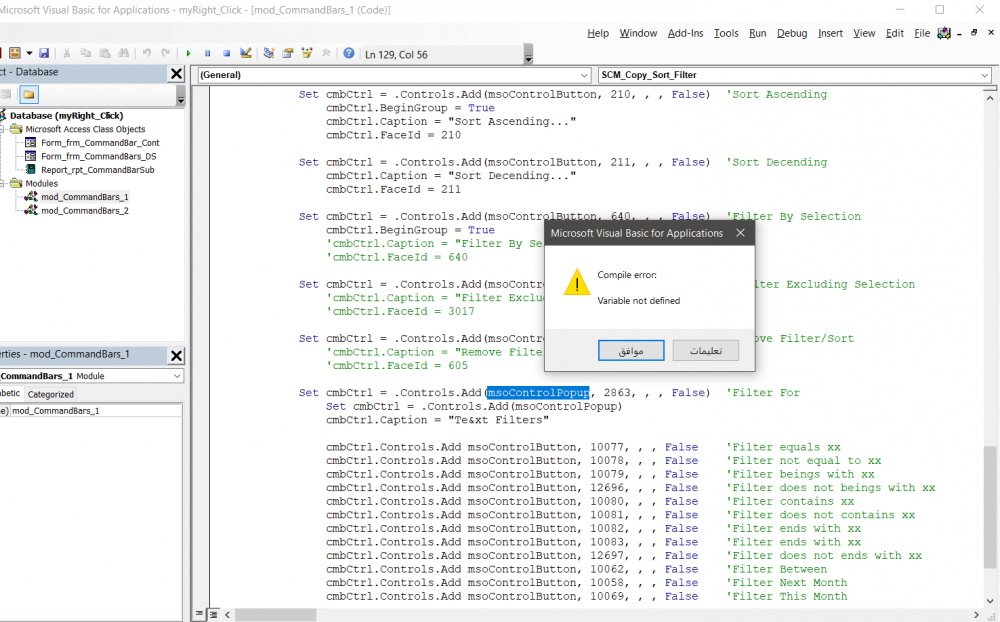
Task: Click View Object icon in Project pane
Action: (6, 94)
